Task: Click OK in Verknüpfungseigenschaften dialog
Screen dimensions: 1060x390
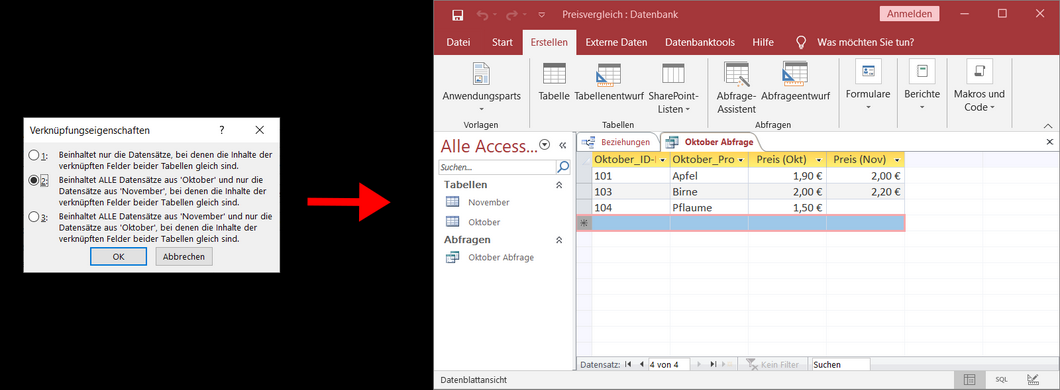Action: point(118,256)
